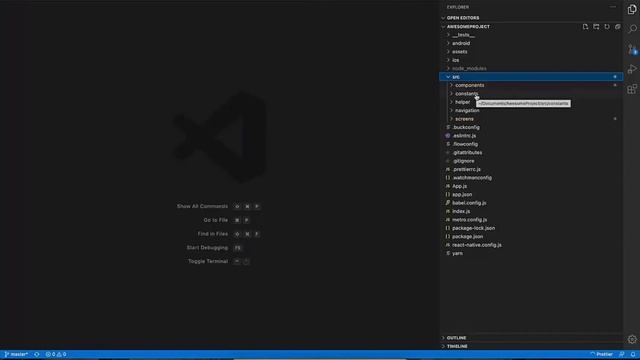Open the errors and warnings count
Screen dimensions: 640x360
[x=56, y=354]
